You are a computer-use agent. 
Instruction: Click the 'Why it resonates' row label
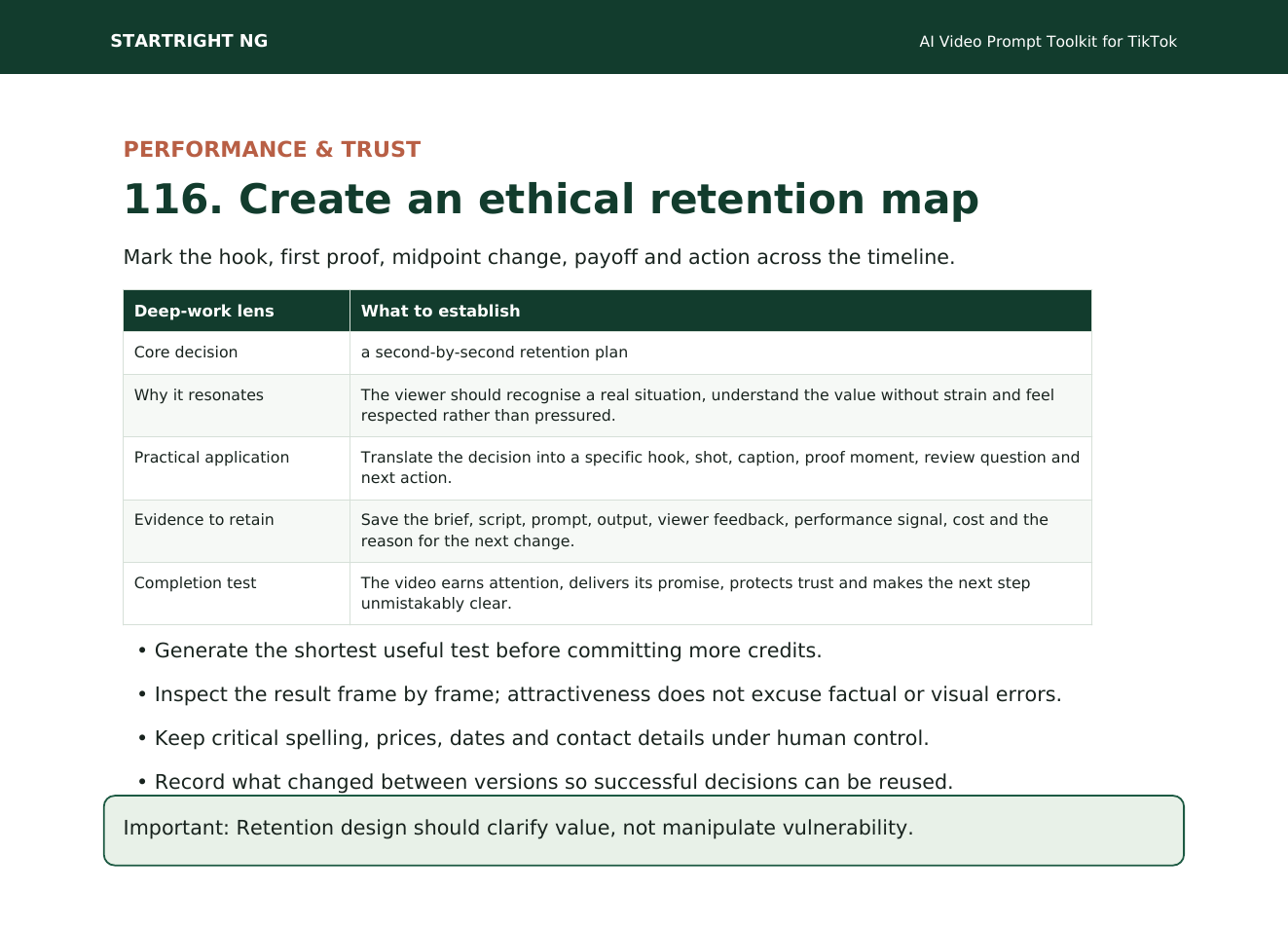[237, 405]
